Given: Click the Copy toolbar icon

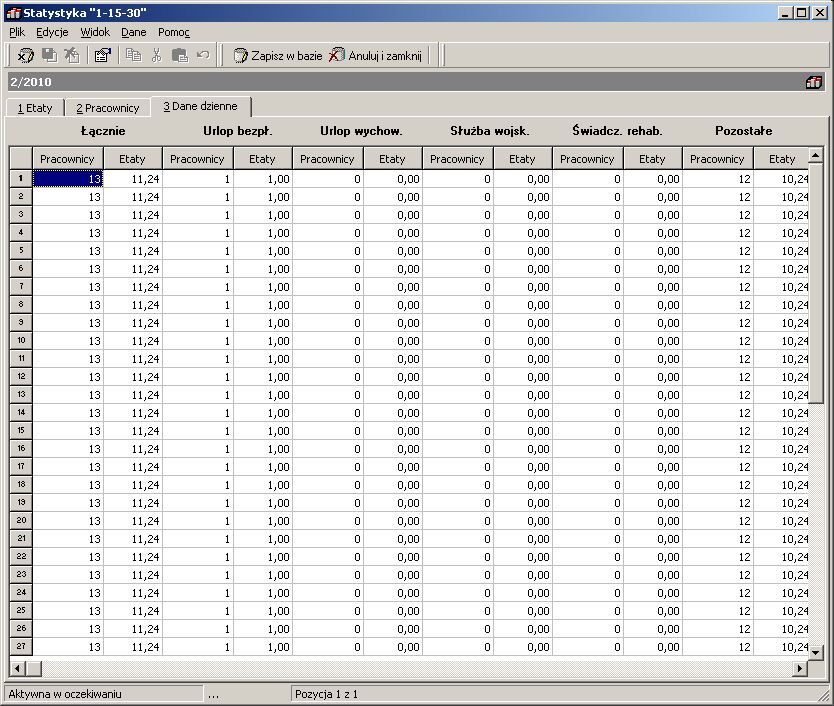Looking at the screenshot, I should [133, 55].
